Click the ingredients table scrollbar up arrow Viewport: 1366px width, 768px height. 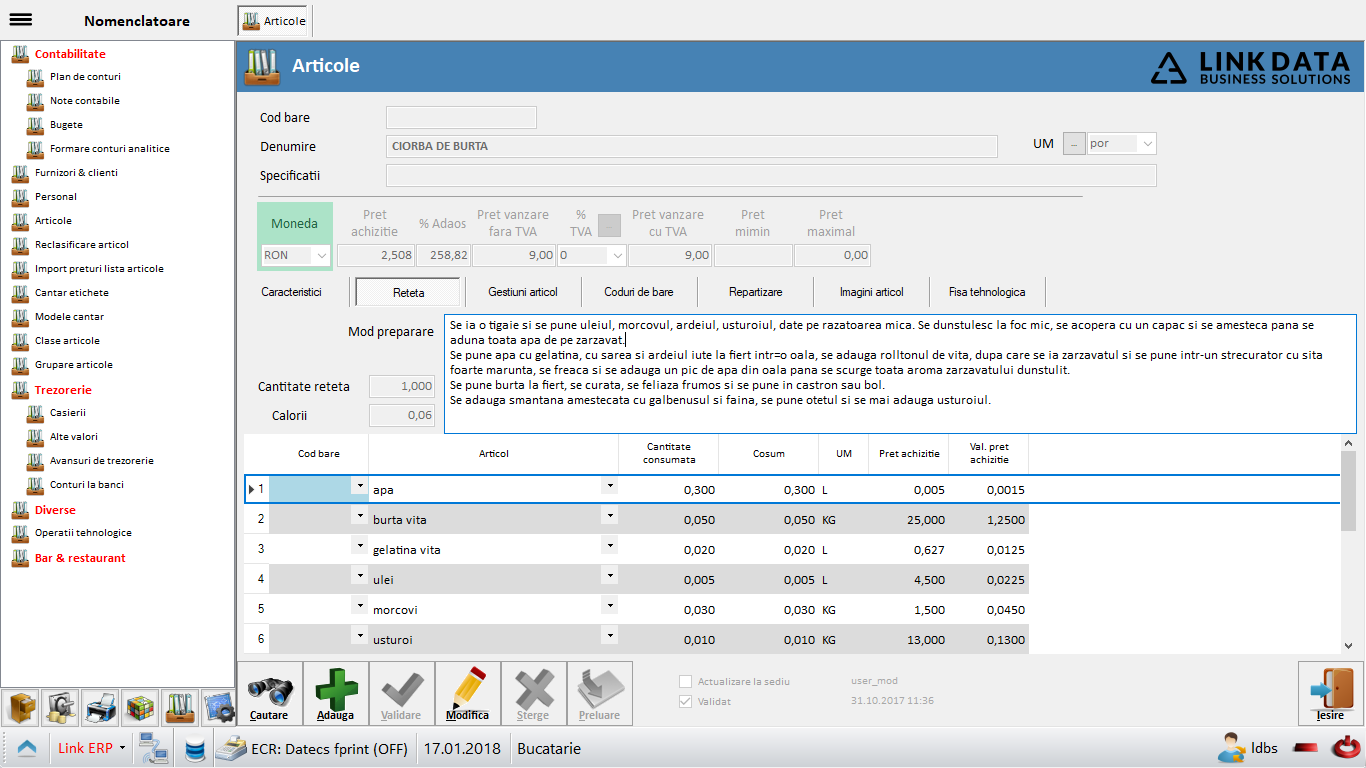point(1348,443)
